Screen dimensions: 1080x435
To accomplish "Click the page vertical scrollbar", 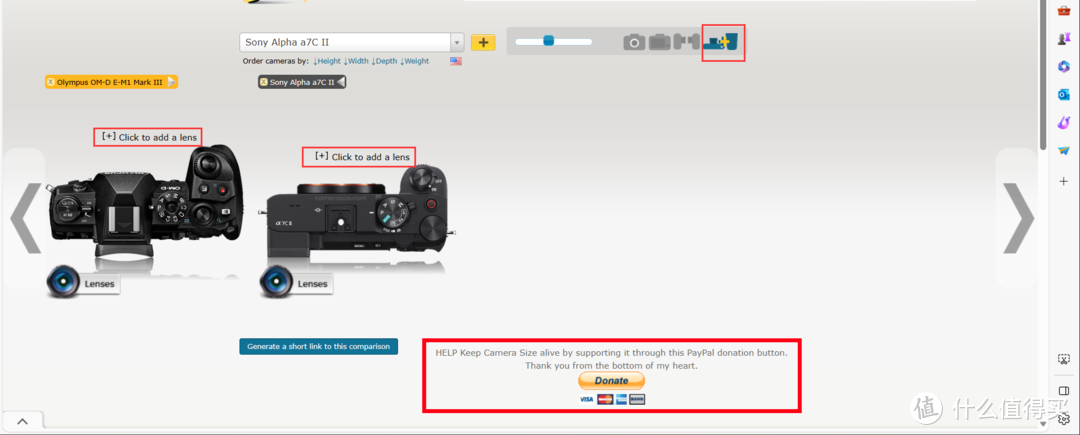I will (x=1043, y=74).
